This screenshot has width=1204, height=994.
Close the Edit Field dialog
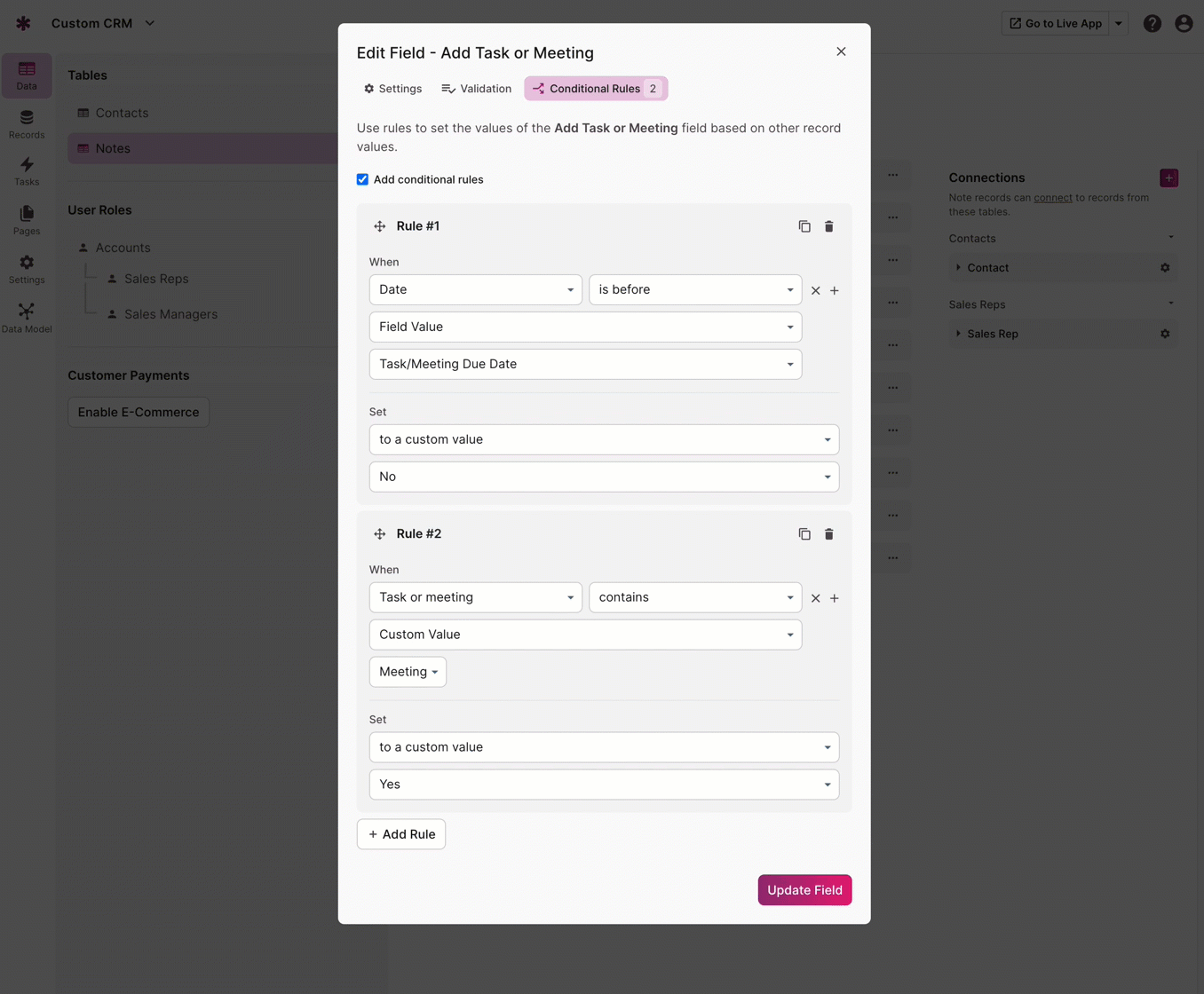841,51
